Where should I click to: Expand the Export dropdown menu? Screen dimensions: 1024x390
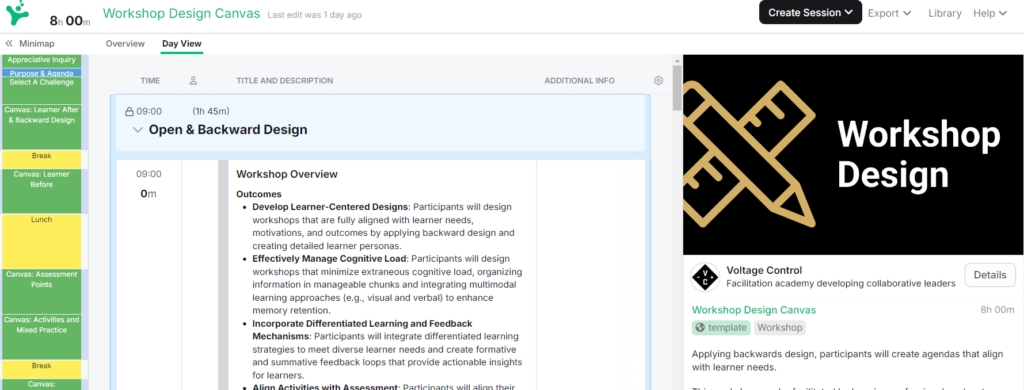[889, 13]
